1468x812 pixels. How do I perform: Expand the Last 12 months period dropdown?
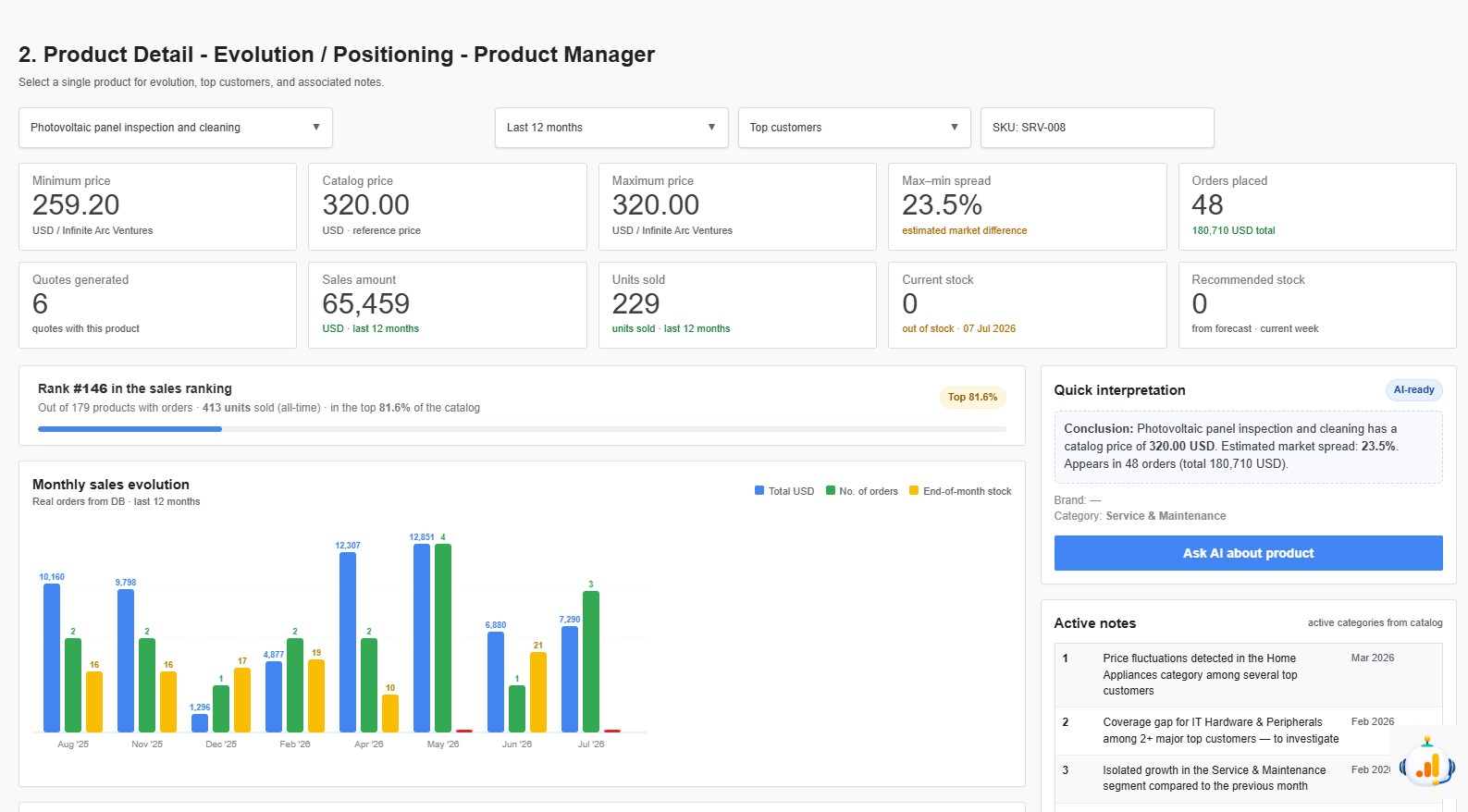click(611, 128)
